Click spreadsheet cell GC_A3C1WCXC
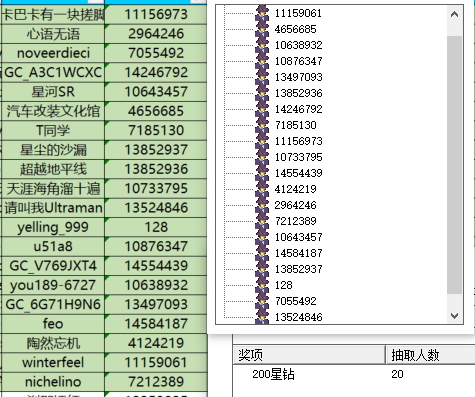The height and width of the screenshot is (397, 475). coord(53,72)
